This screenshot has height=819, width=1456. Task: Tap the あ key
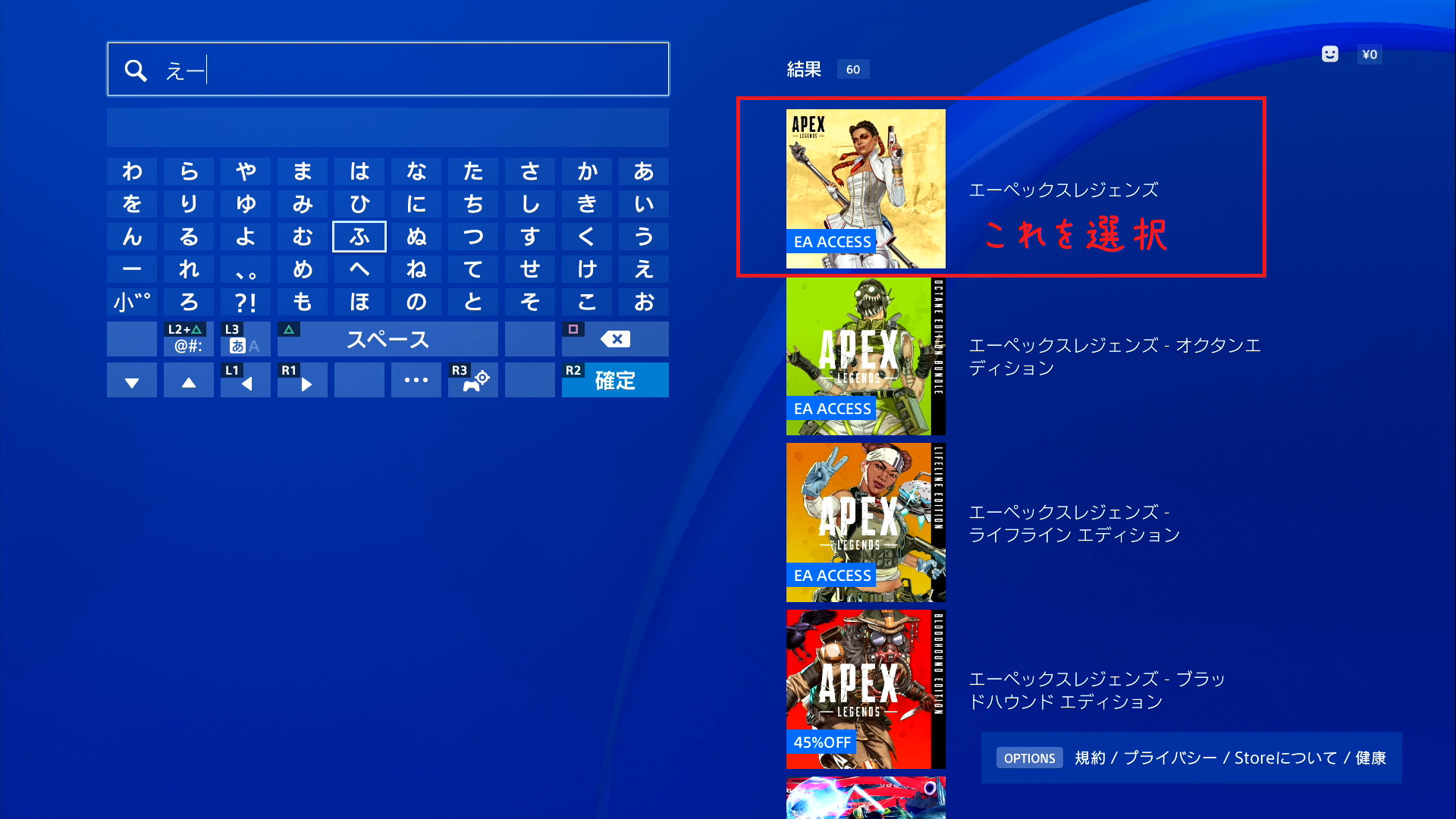pyautogui.click(x=644, y=171)
